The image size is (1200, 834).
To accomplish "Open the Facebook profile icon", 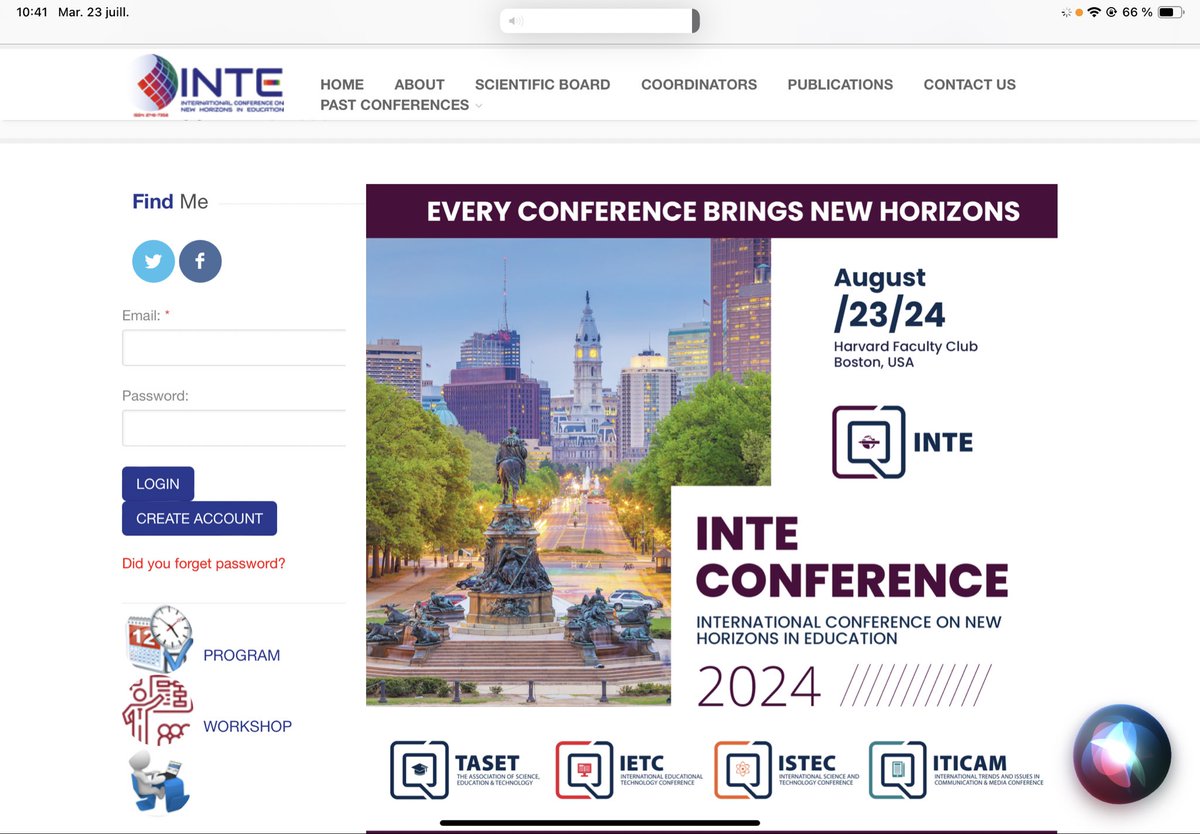I will pyautogui.click(x=200, y=262).
